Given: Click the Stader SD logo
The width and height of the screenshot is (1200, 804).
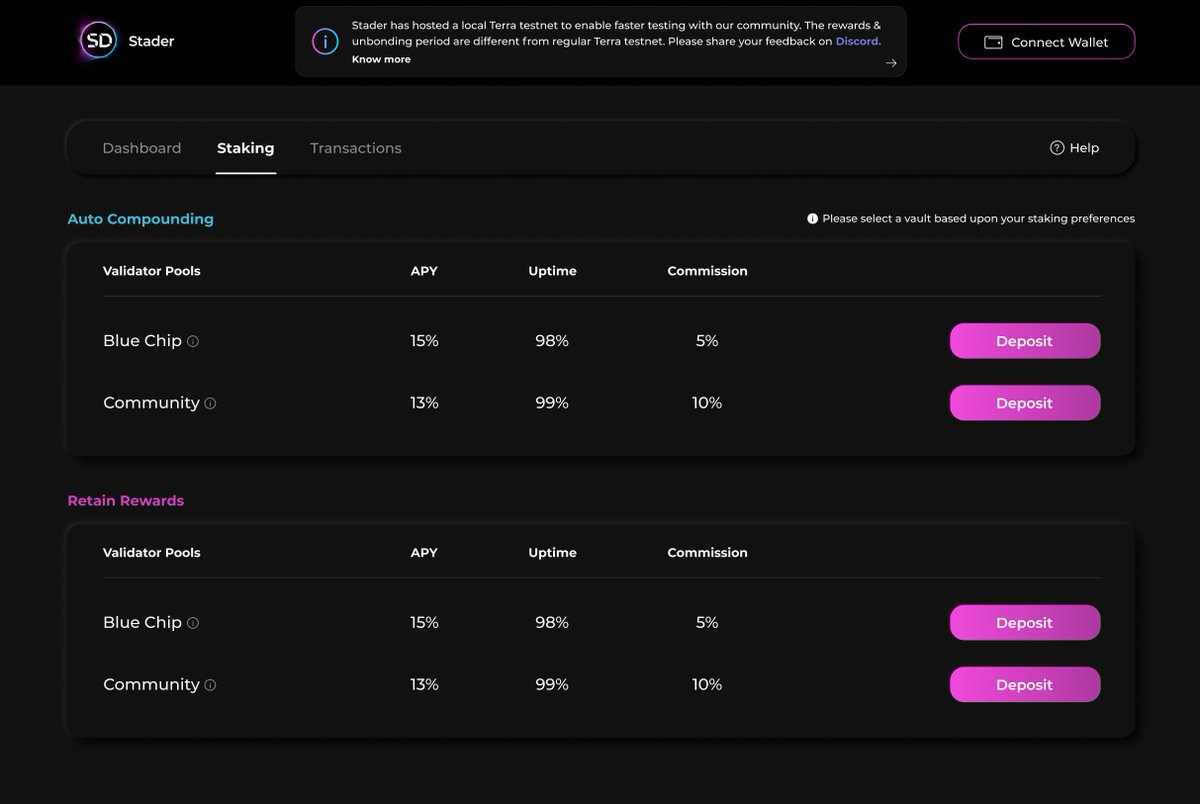Looking at the screenshot, I should pos(97,40).
